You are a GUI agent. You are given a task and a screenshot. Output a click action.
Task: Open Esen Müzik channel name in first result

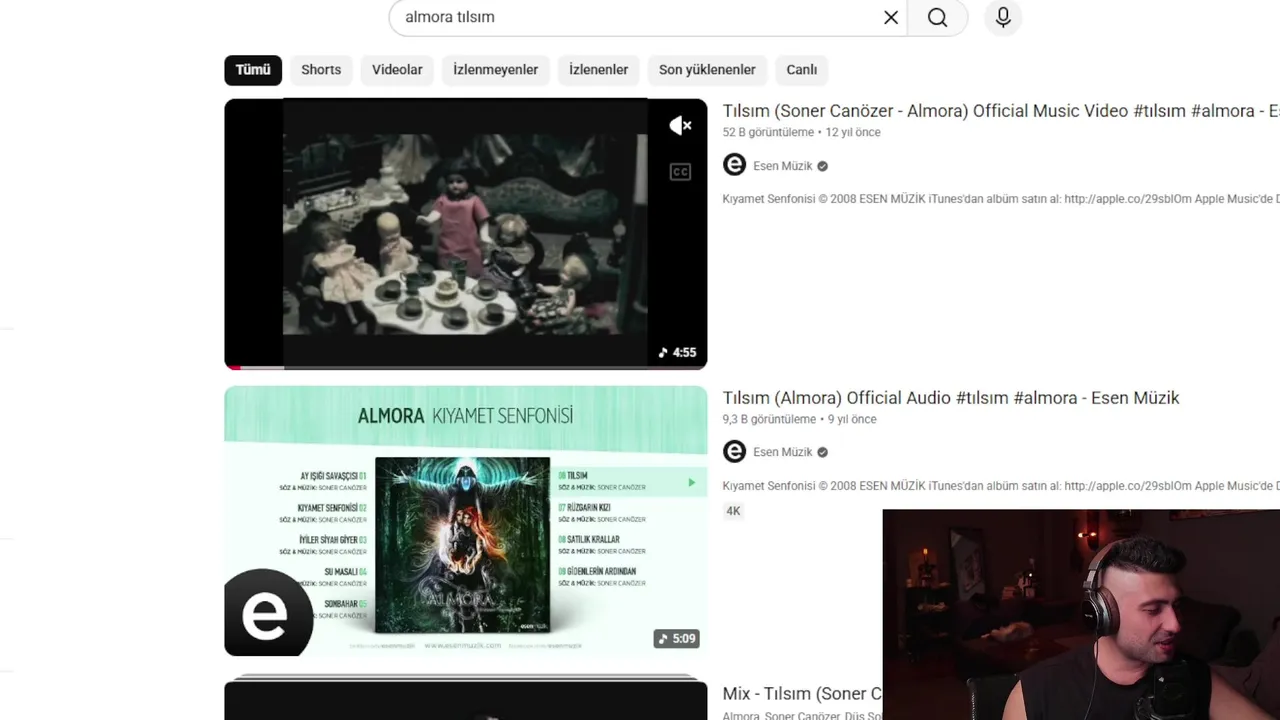click(782, 166)
